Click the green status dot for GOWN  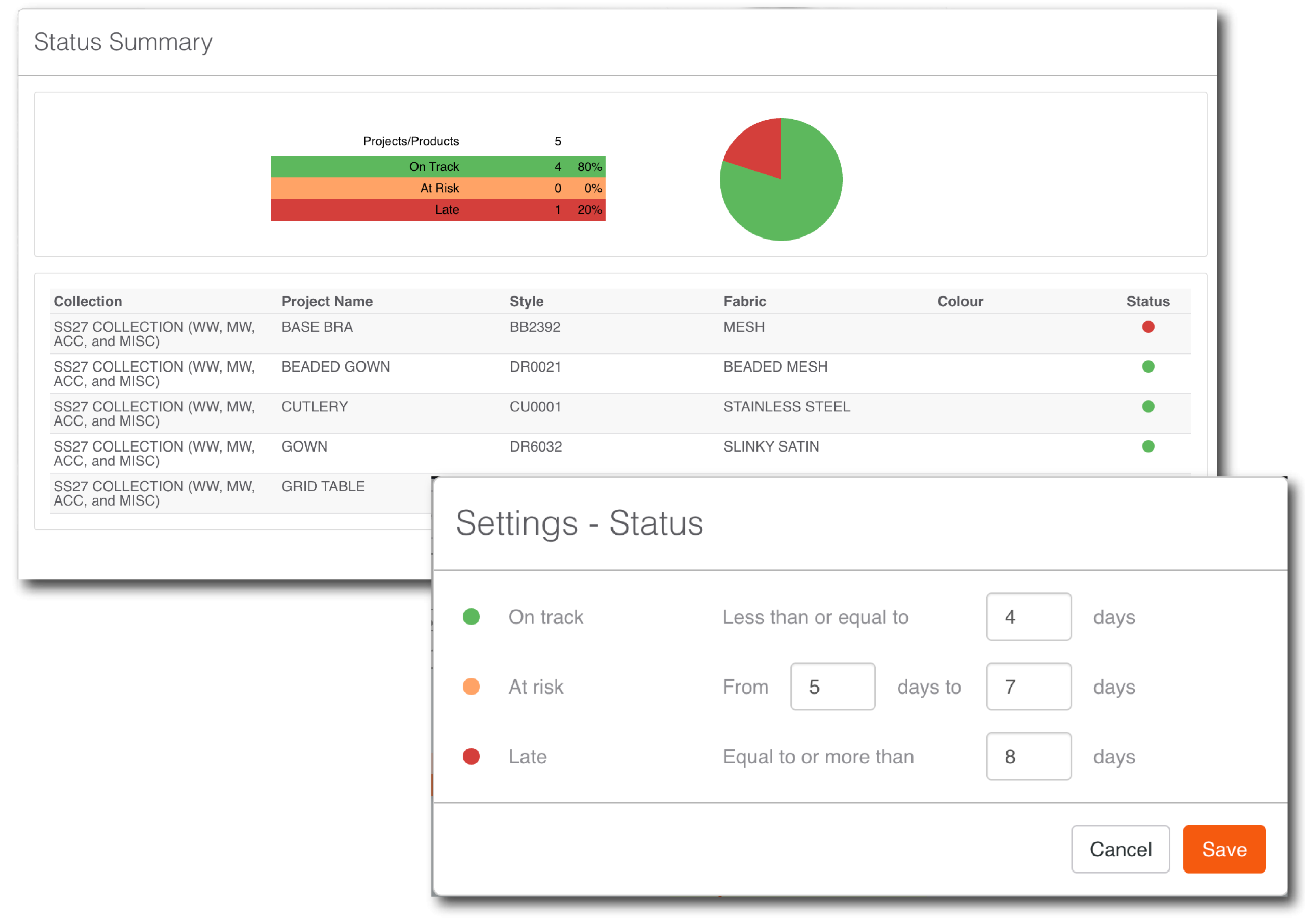(x=1148, y=446)
